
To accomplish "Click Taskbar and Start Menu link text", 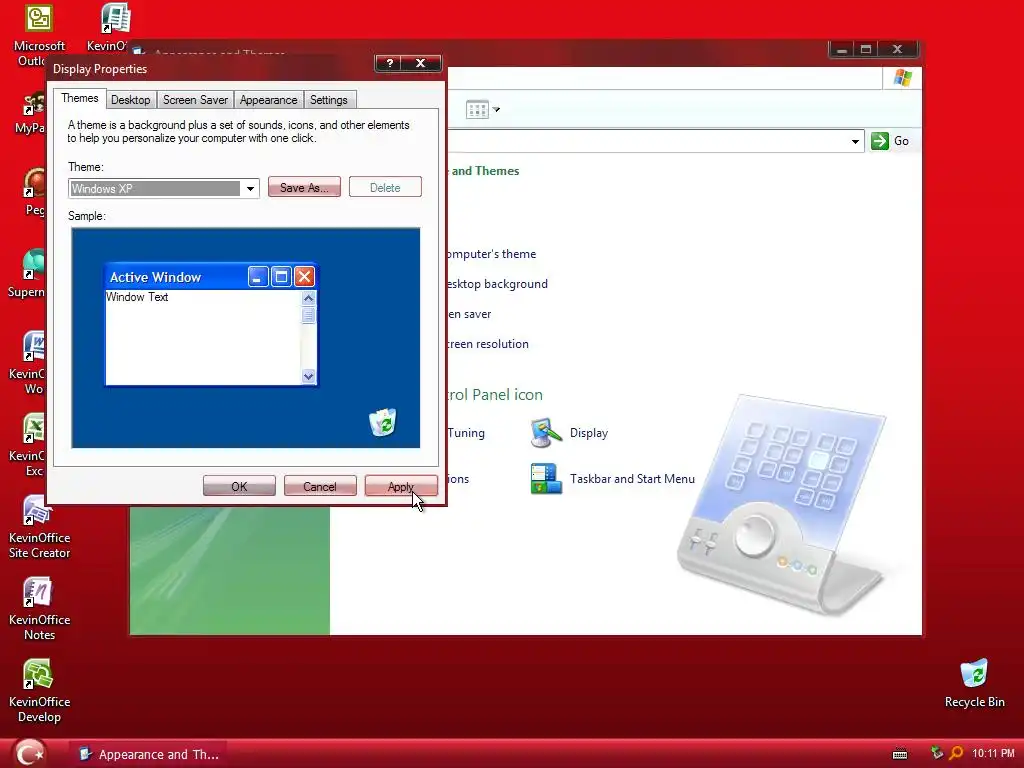I will coord(632,479).
